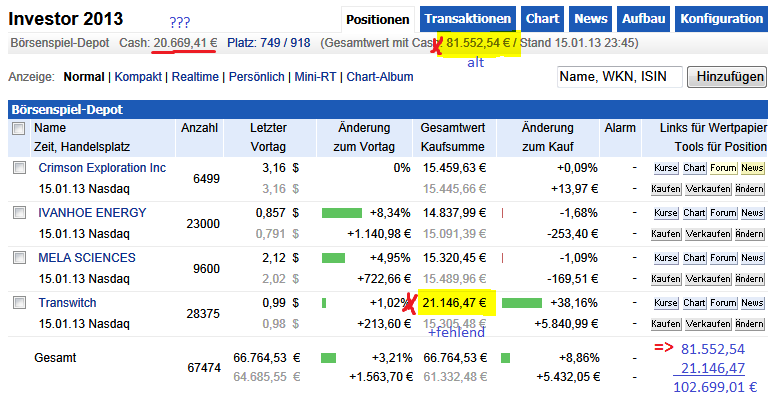This screenshot has height=399, width=774.
Task: Click Forum button for MELA SCIENCES
Action: pos(723,258)
